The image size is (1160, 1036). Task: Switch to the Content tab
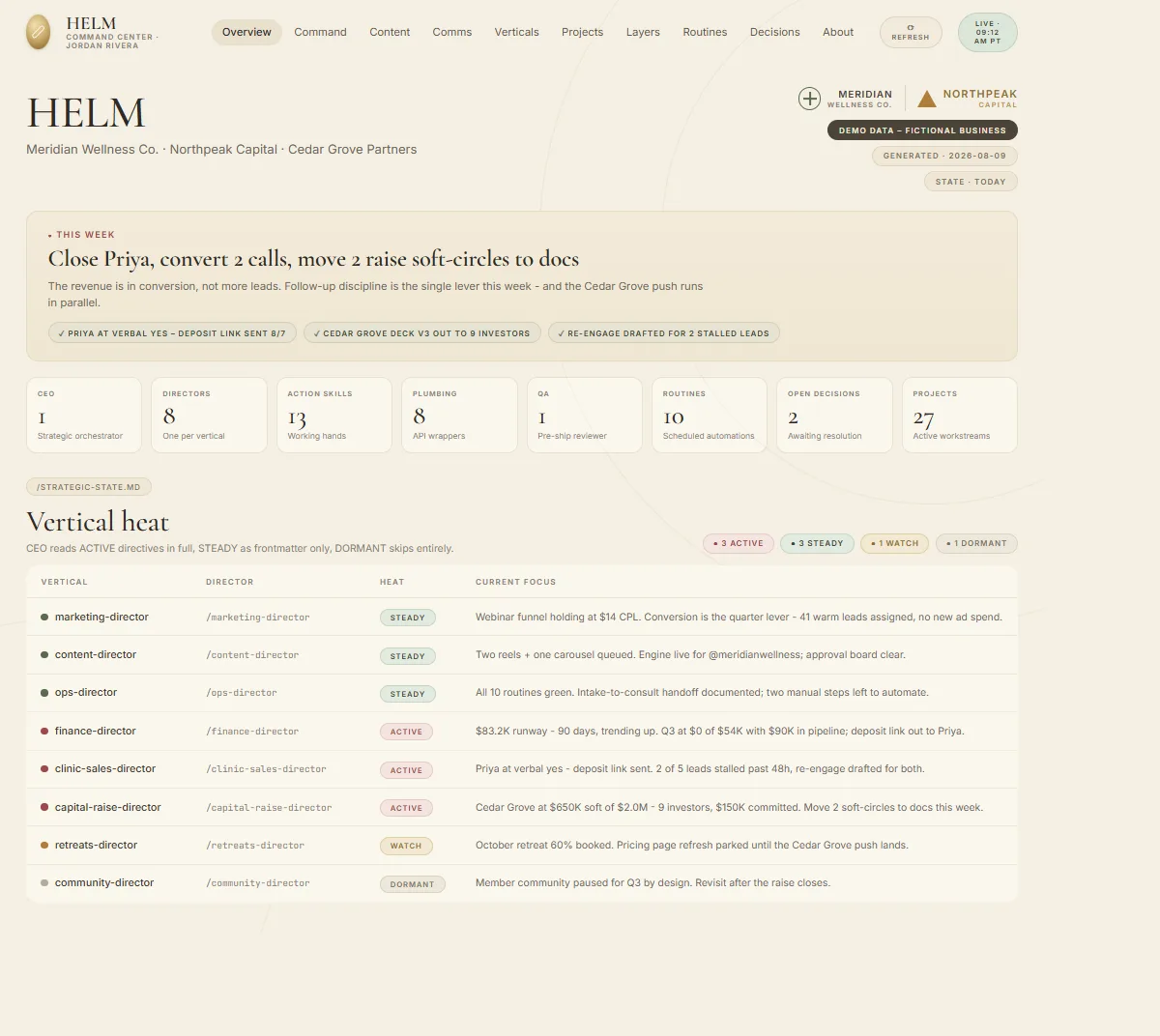(390, 32)
